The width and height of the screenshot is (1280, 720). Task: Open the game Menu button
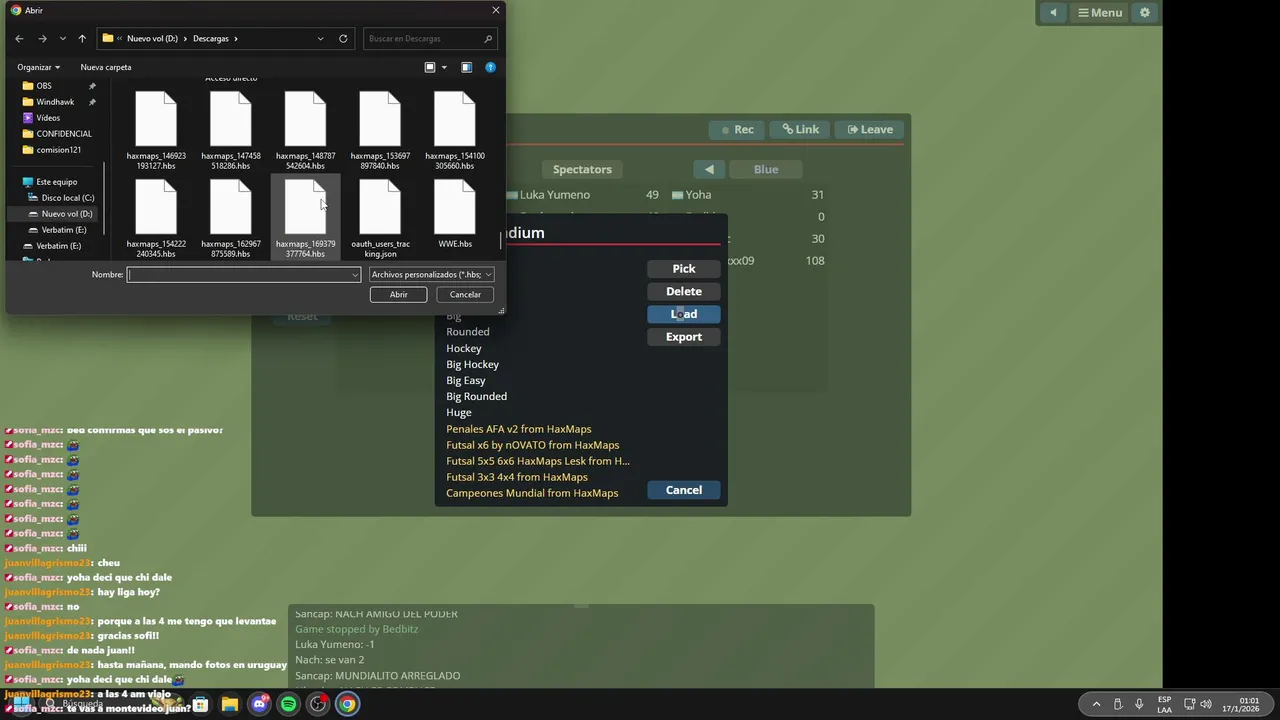[x=1100, y=12]
